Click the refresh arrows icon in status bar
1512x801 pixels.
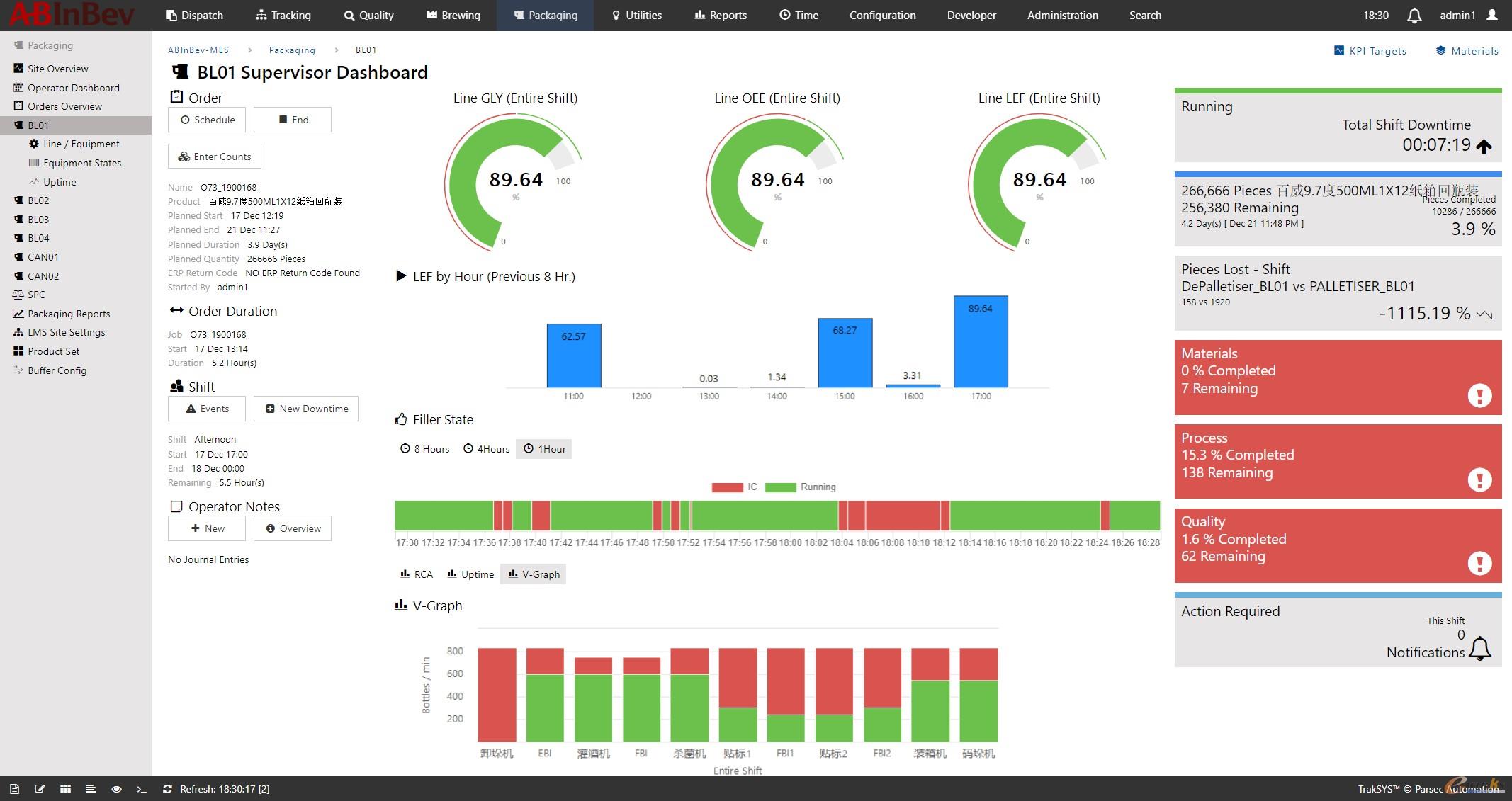[167, 788]
